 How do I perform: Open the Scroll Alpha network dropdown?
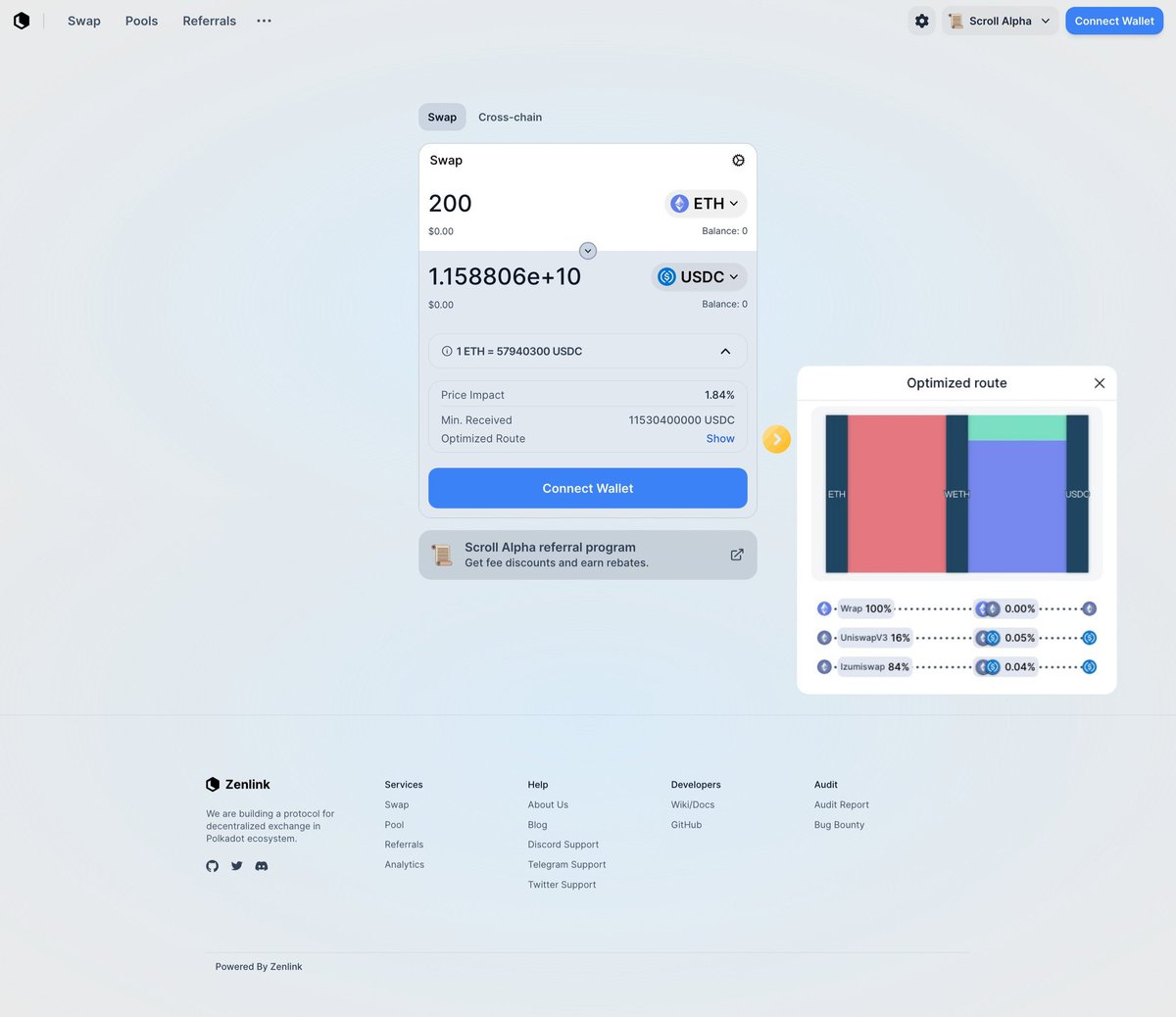tap(1000, 21)
